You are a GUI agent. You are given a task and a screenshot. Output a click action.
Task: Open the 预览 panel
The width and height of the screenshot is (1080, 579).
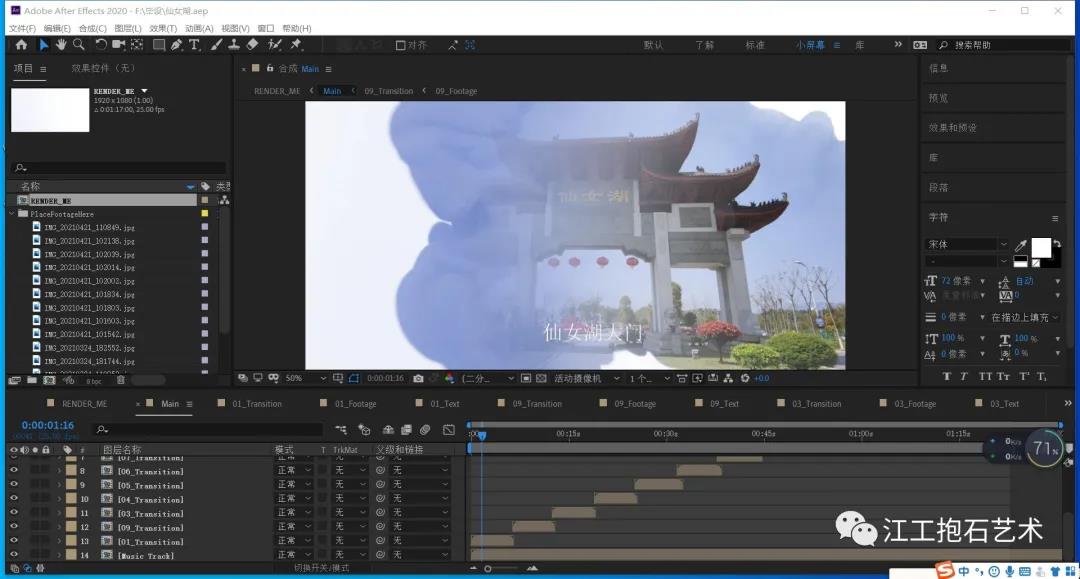(938, 98)
